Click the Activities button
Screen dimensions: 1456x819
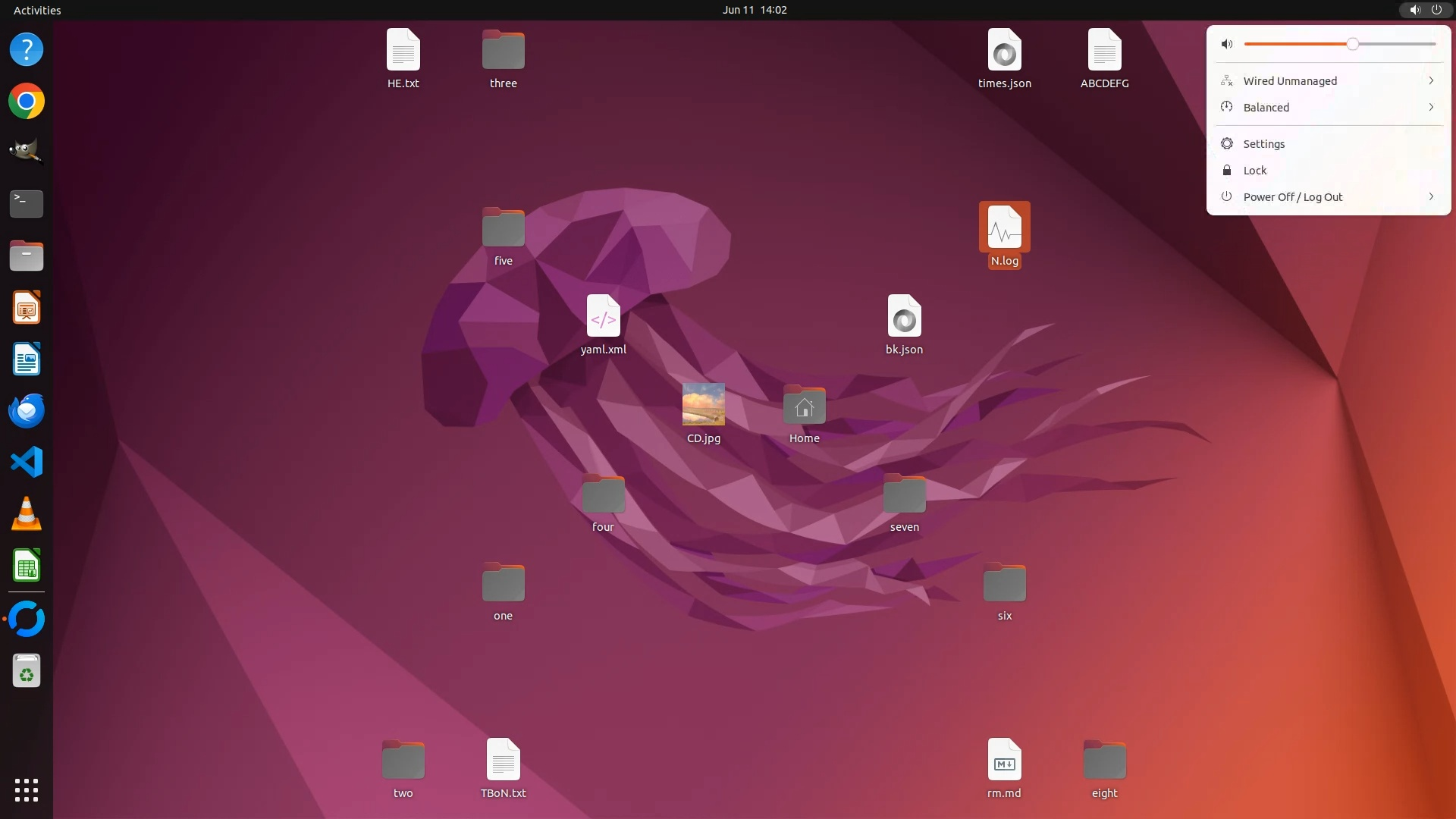(x=37, y=10)
